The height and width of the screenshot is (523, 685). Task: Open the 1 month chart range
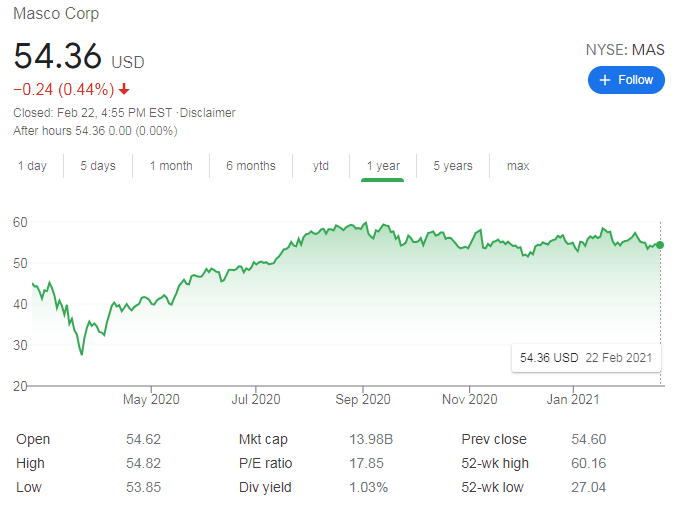click(x=171, y=166)
